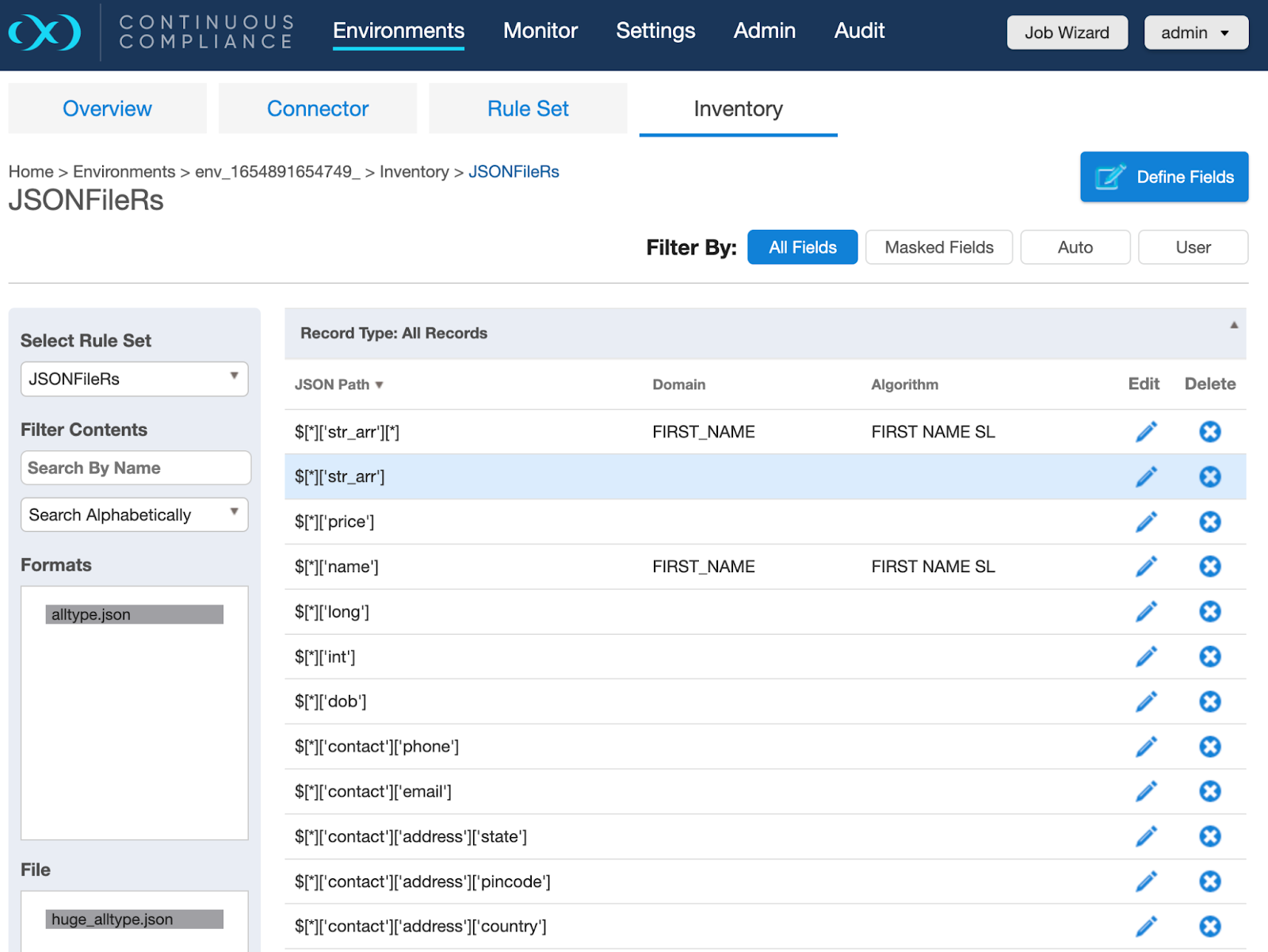
Task: Open the Select Rule Set dropdown
Action: (x=134, y=379)
